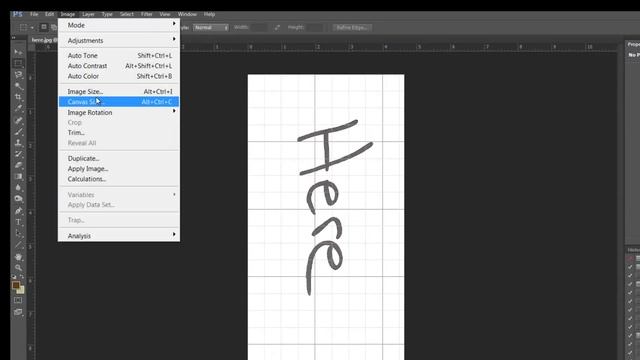Choose Apply Image command
This screenshot has width=640, height=360.
point(119,169)
